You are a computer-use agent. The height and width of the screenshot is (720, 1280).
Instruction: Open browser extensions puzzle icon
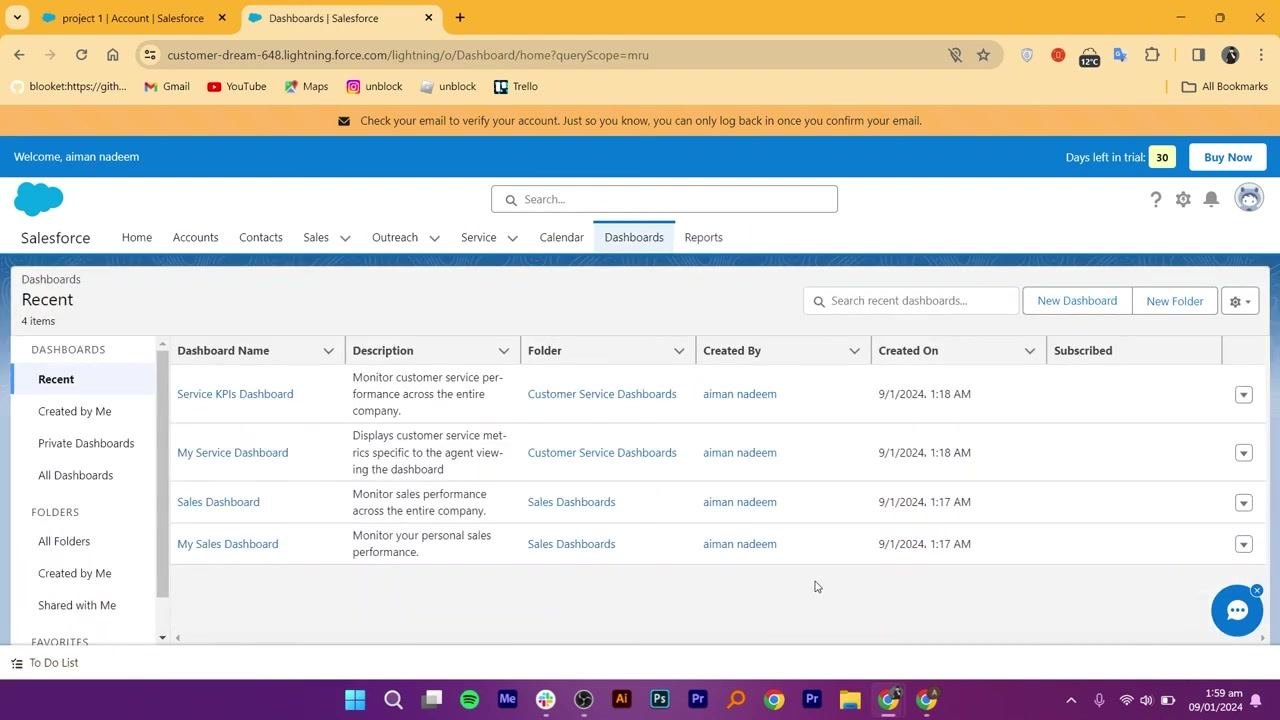(1152, 55)
